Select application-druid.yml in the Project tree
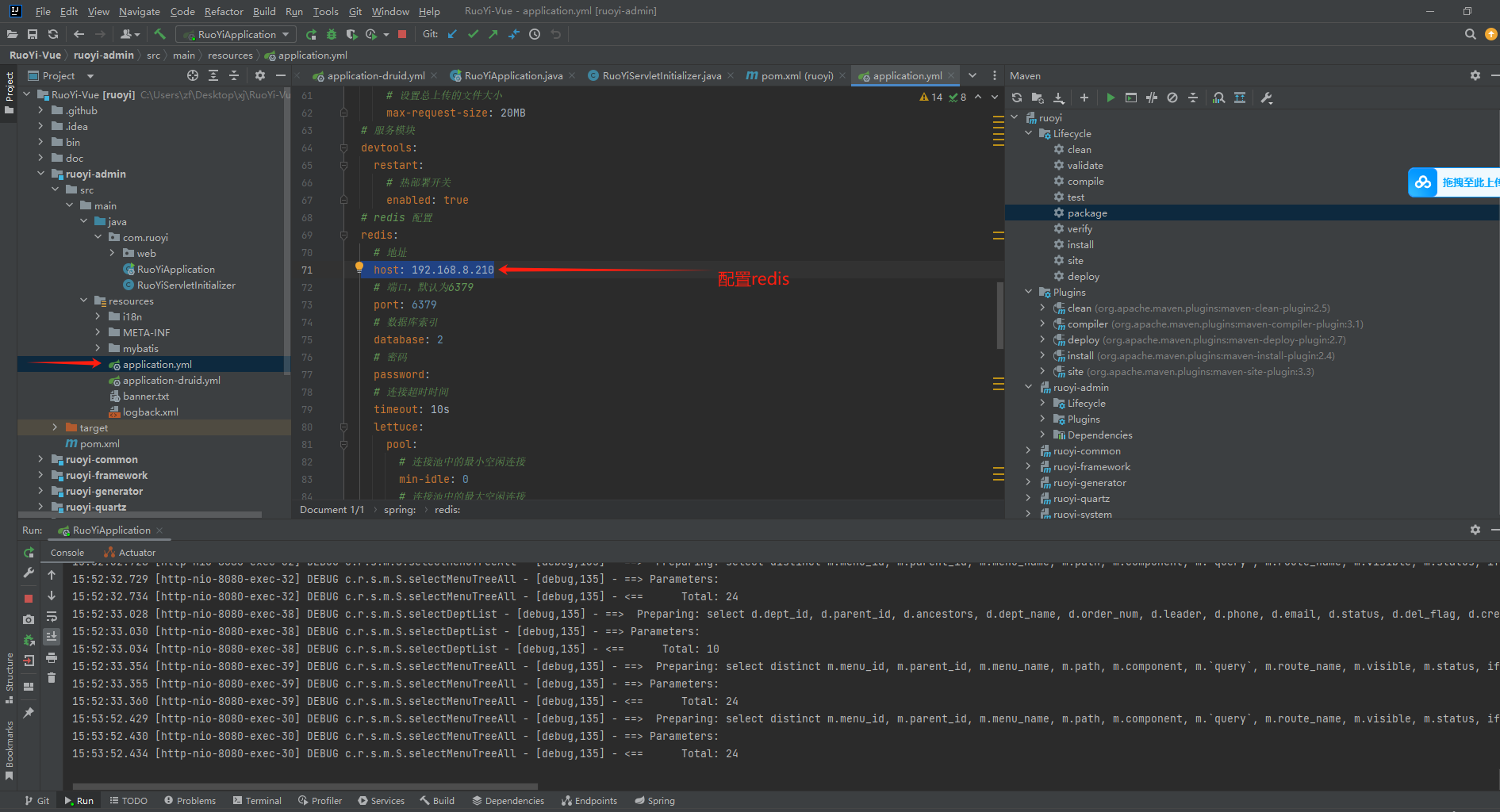Viewport: 1500px width, 812px height. tap(171, 380)
